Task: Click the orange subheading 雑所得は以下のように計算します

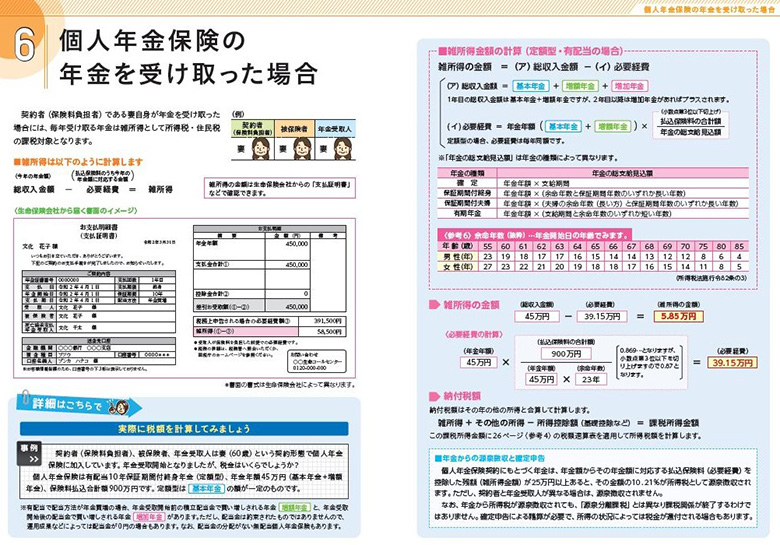Action: [x=78, y=162]
